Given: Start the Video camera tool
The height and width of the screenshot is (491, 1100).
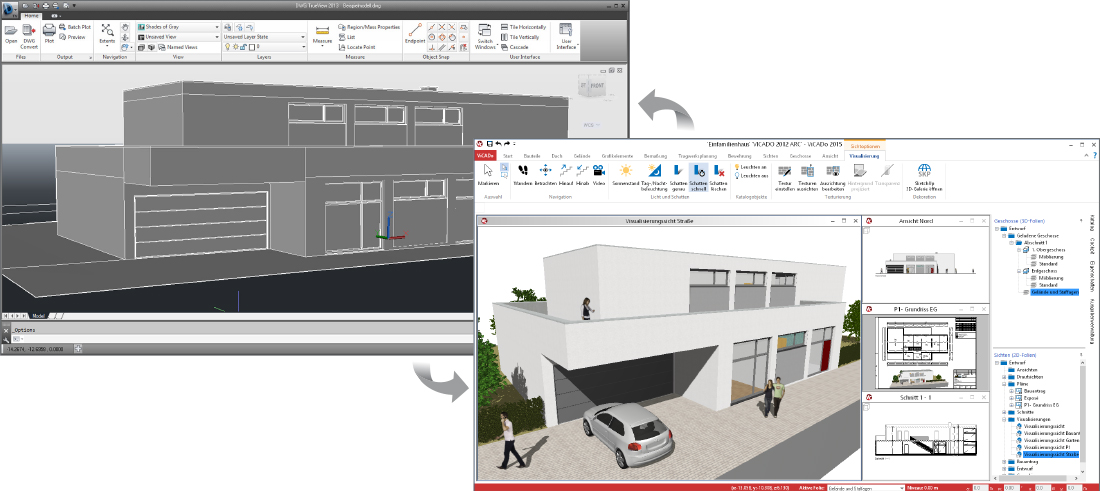Looking at the screenshot, I should tap(599, 175).
